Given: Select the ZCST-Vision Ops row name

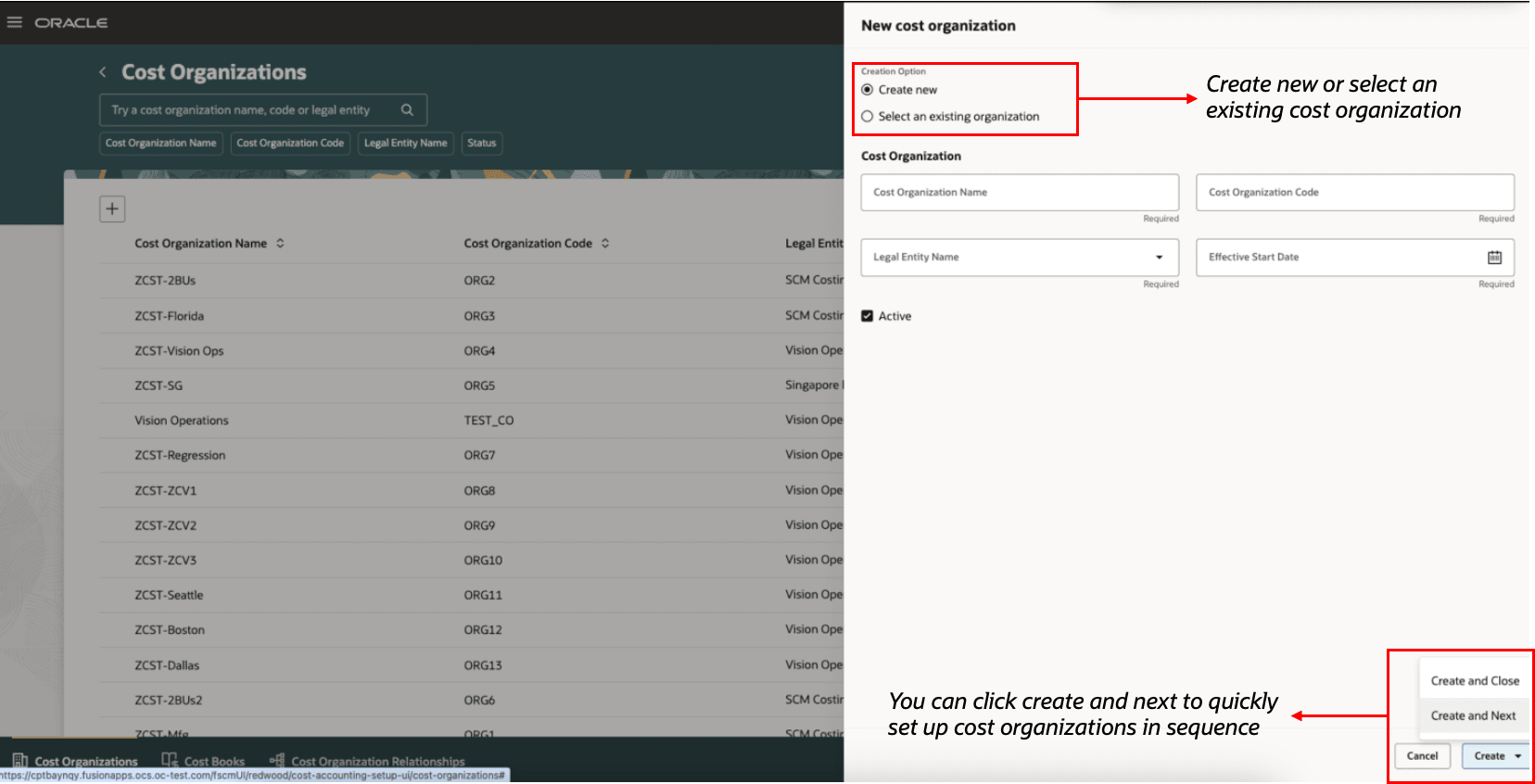Looking at the screenshot, I should pyautogui.click(x=179, y=351).
